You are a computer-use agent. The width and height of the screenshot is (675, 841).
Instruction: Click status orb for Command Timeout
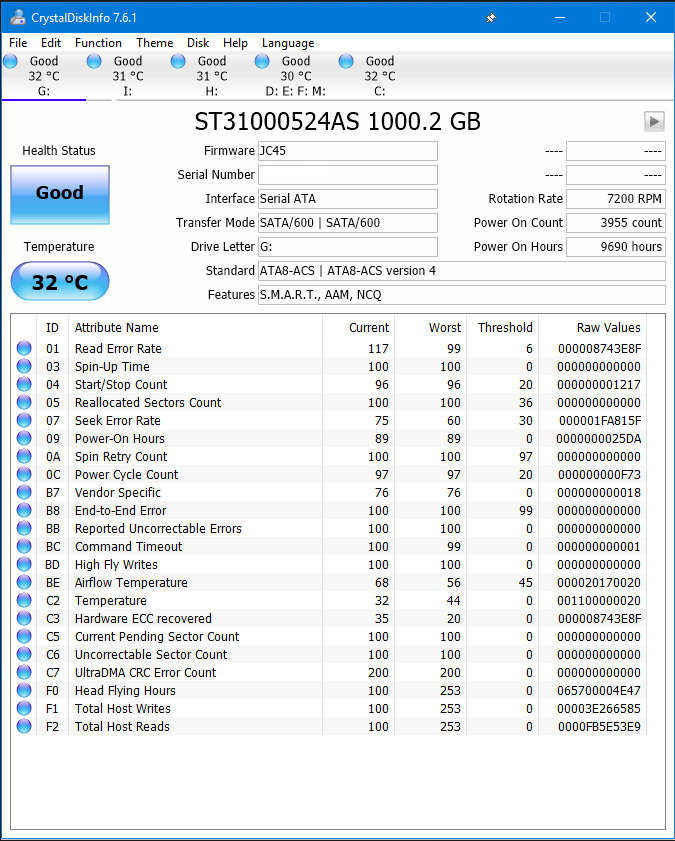coord(24,546)
